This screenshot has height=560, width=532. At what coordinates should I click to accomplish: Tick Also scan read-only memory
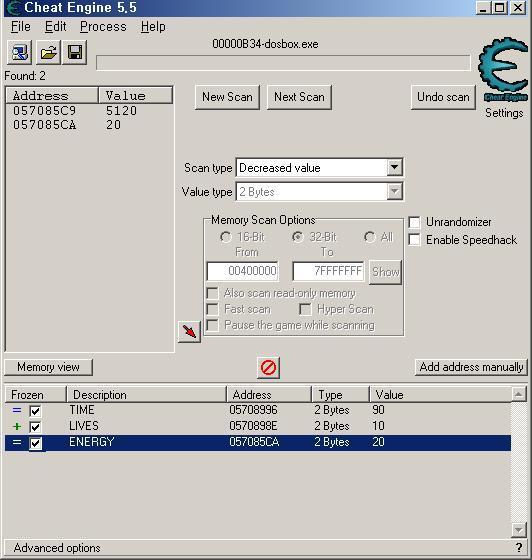coord(212,294)
